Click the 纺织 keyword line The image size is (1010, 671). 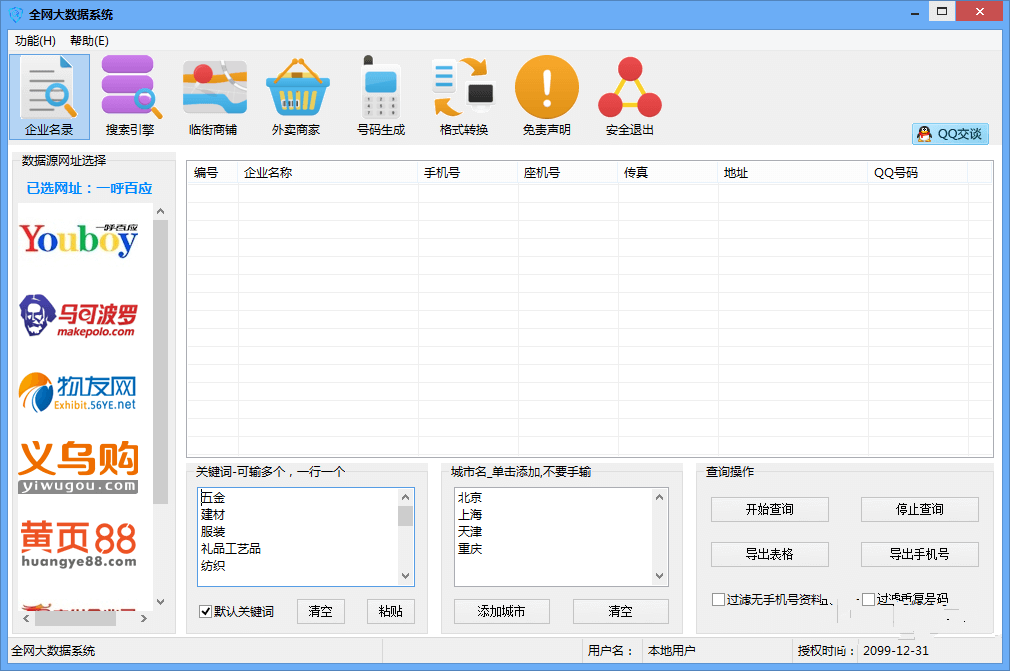coord(213,565)
